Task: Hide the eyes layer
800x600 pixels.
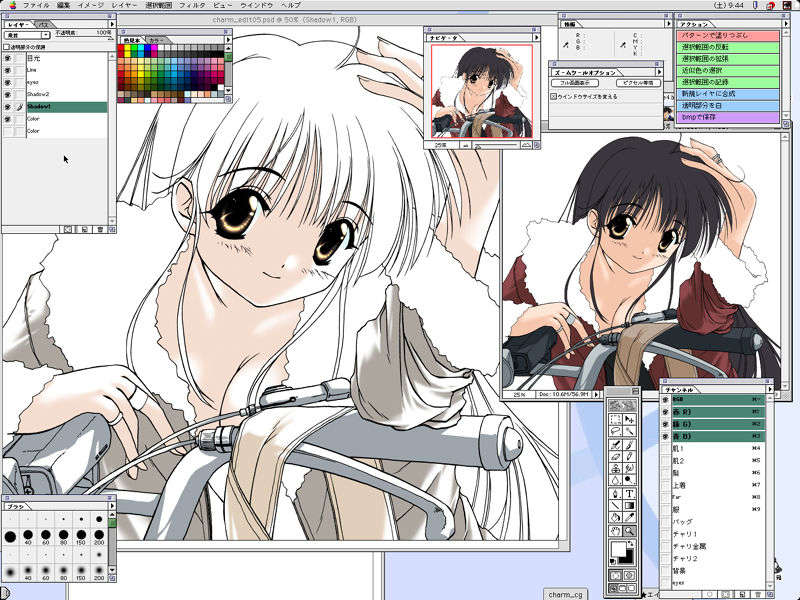Action: (8, 82)
